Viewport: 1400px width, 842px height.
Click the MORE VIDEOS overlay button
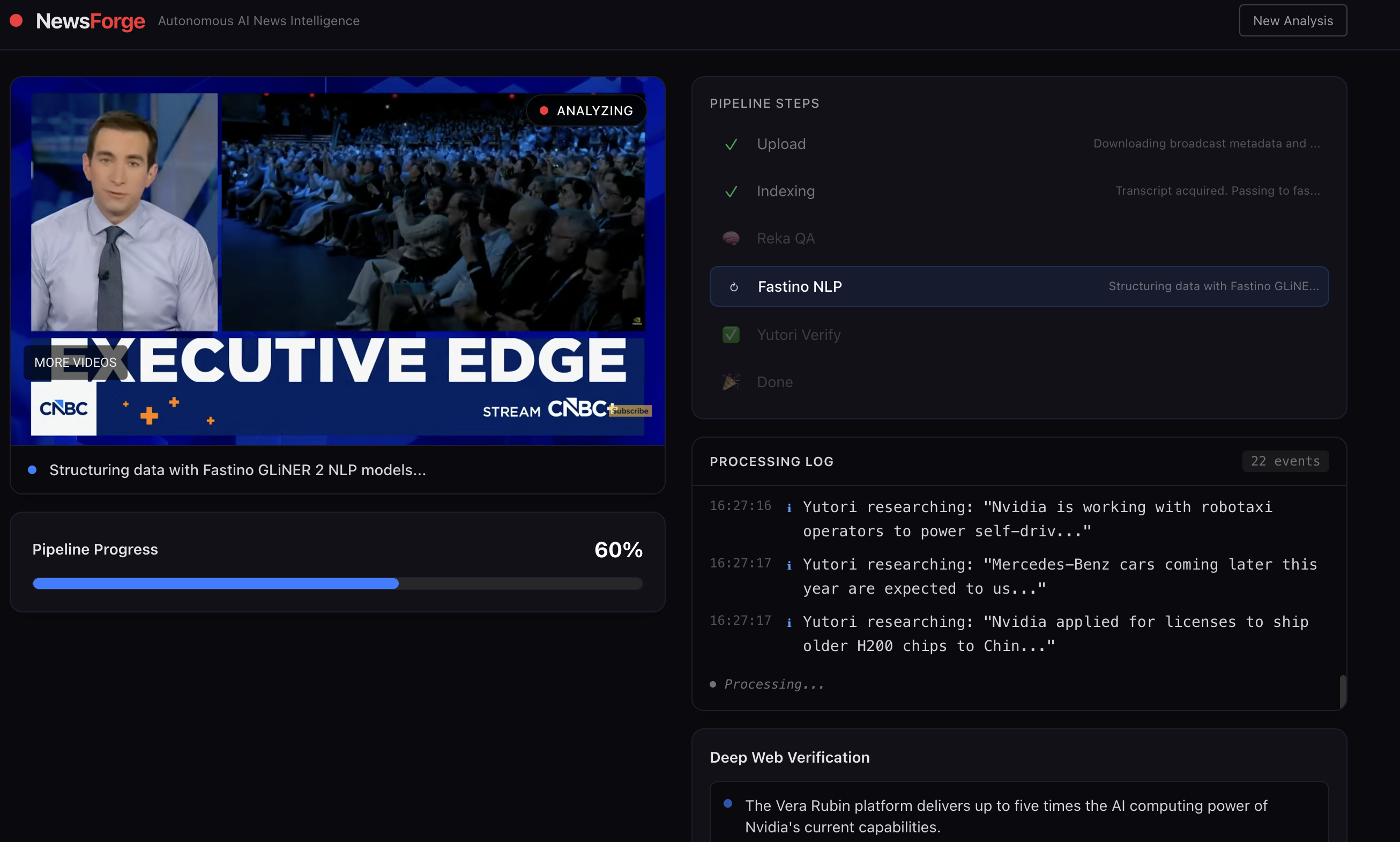click(x=76, y=362)
